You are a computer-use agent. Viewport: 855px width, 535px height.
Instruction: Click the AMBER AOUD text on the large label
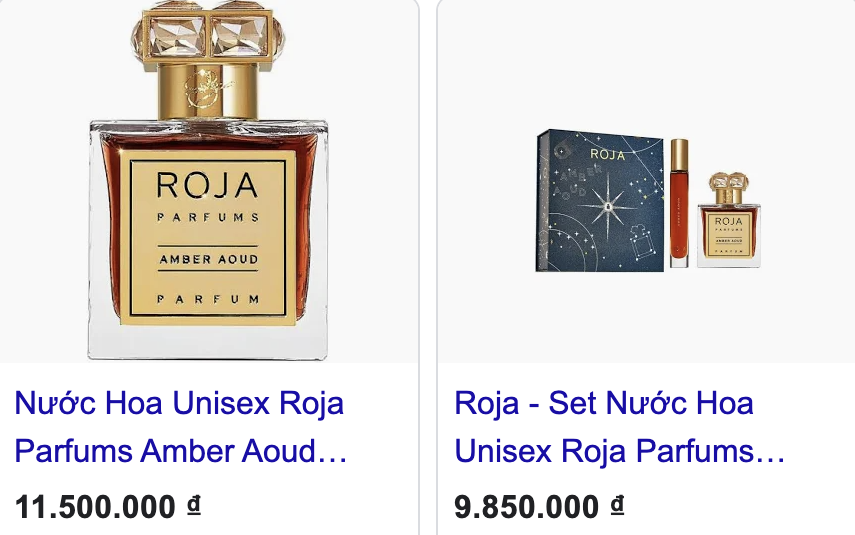pyautogui.click(x=208, y=260)
